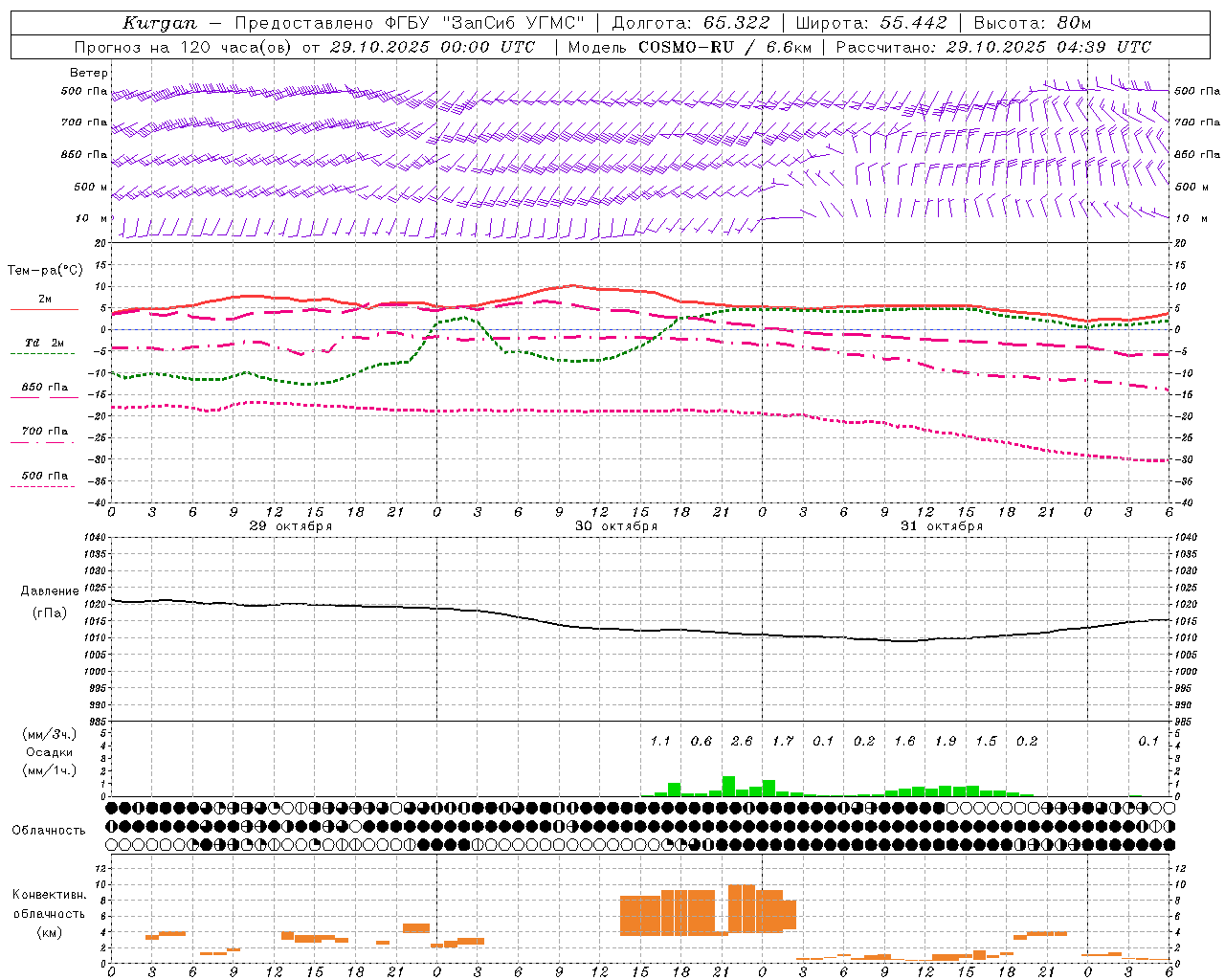Screen dimensions: 1225x980
Task: Select the '10 м' wind level label on left
Action: pyautogui.click(x=93, y=218)
